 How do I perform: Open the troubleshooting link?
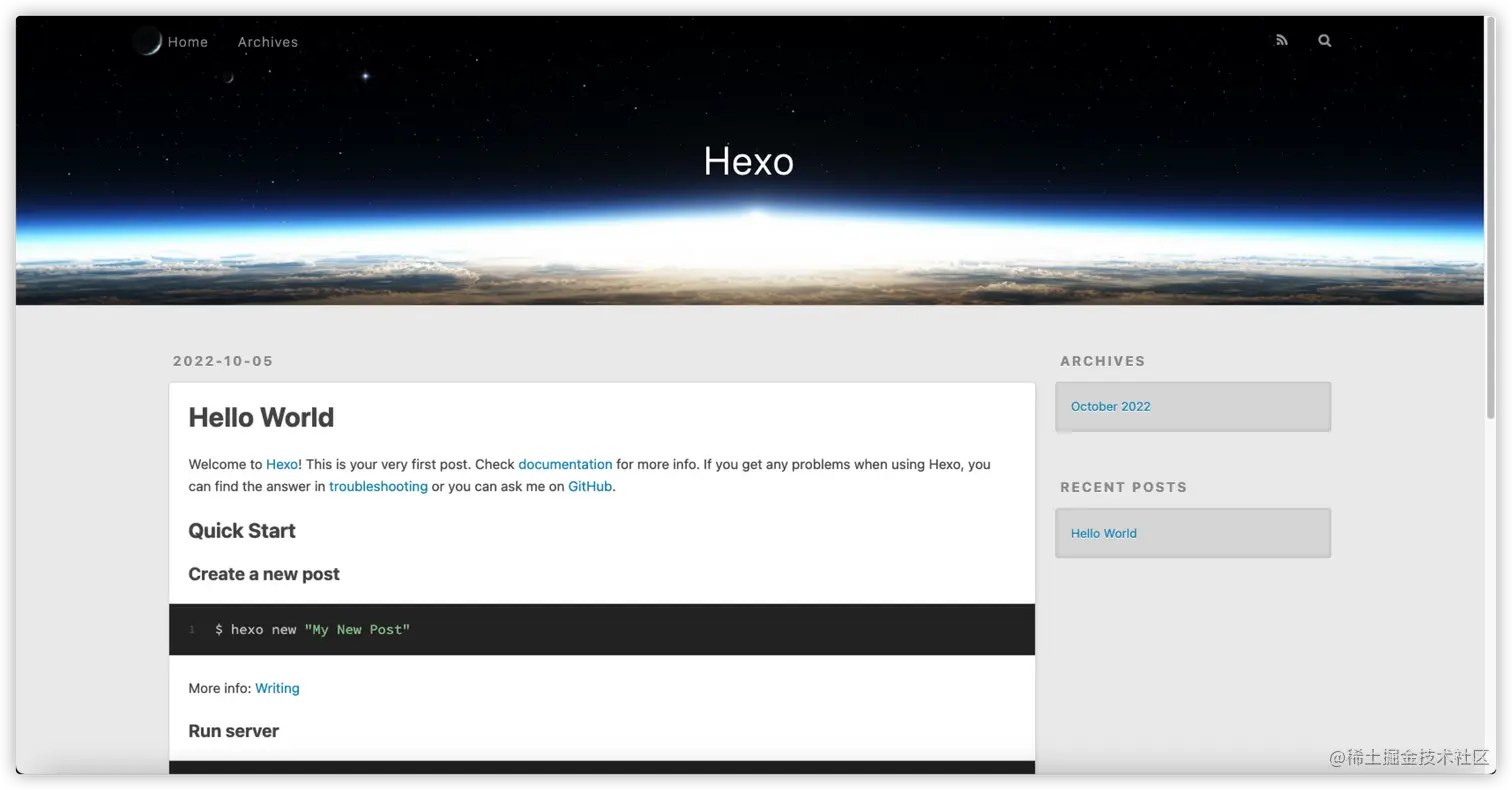click(x=378, y=486)
